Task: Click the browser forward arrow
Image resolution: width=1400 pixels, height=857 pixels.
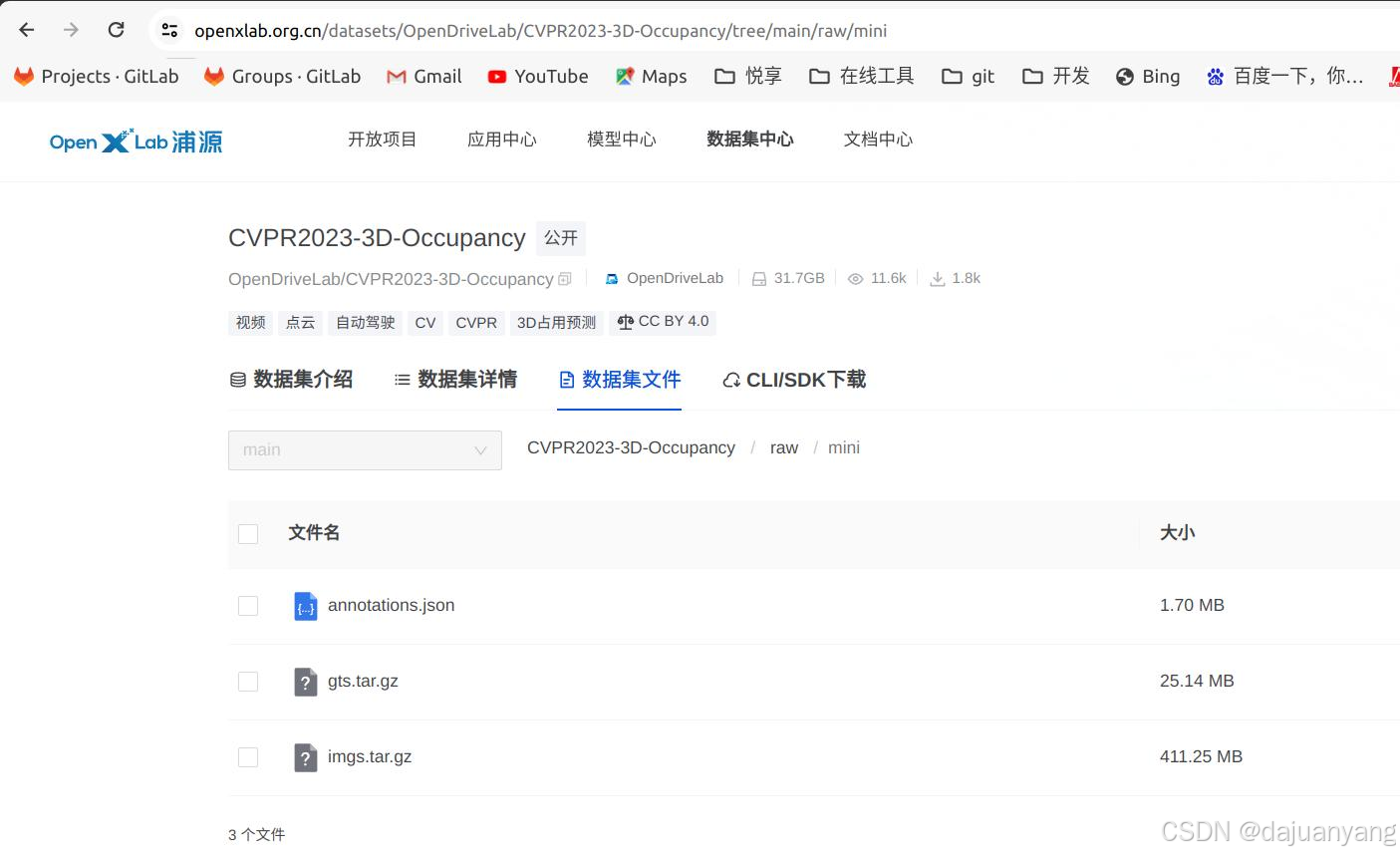Action: point(71,30)
